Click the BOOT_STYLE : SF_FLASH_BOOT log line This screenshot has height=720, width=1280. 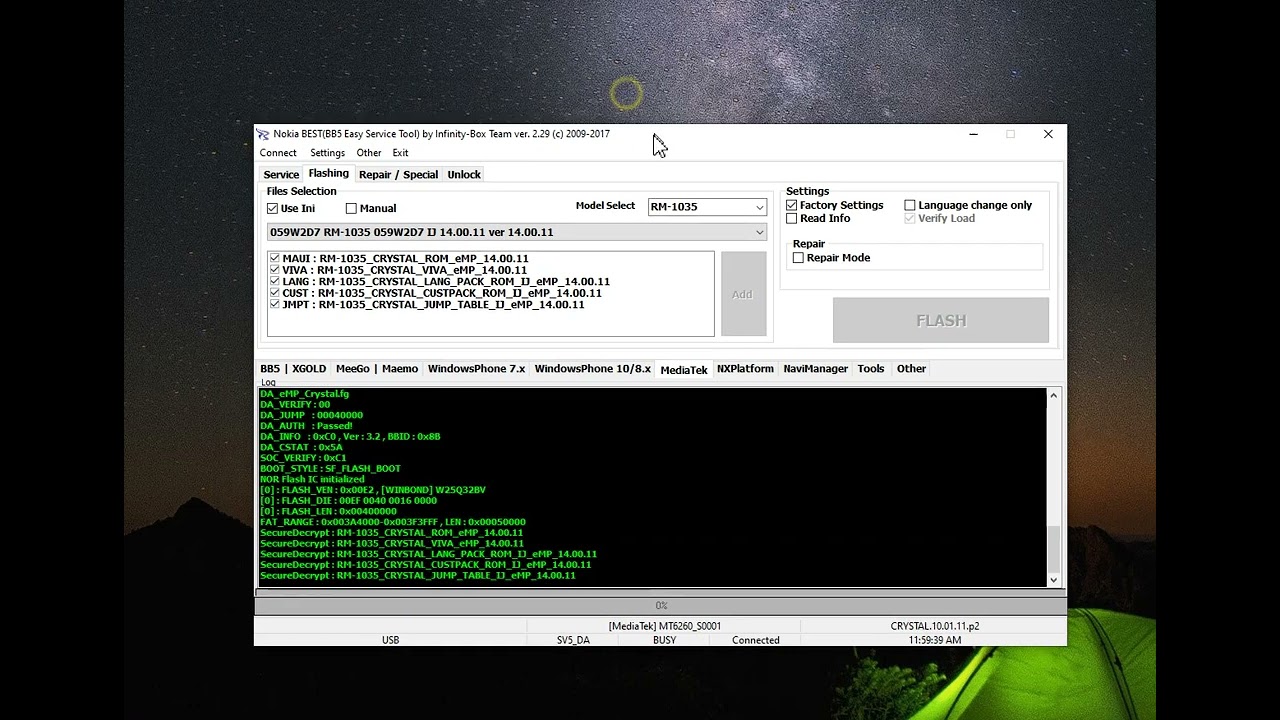(330, 468)
